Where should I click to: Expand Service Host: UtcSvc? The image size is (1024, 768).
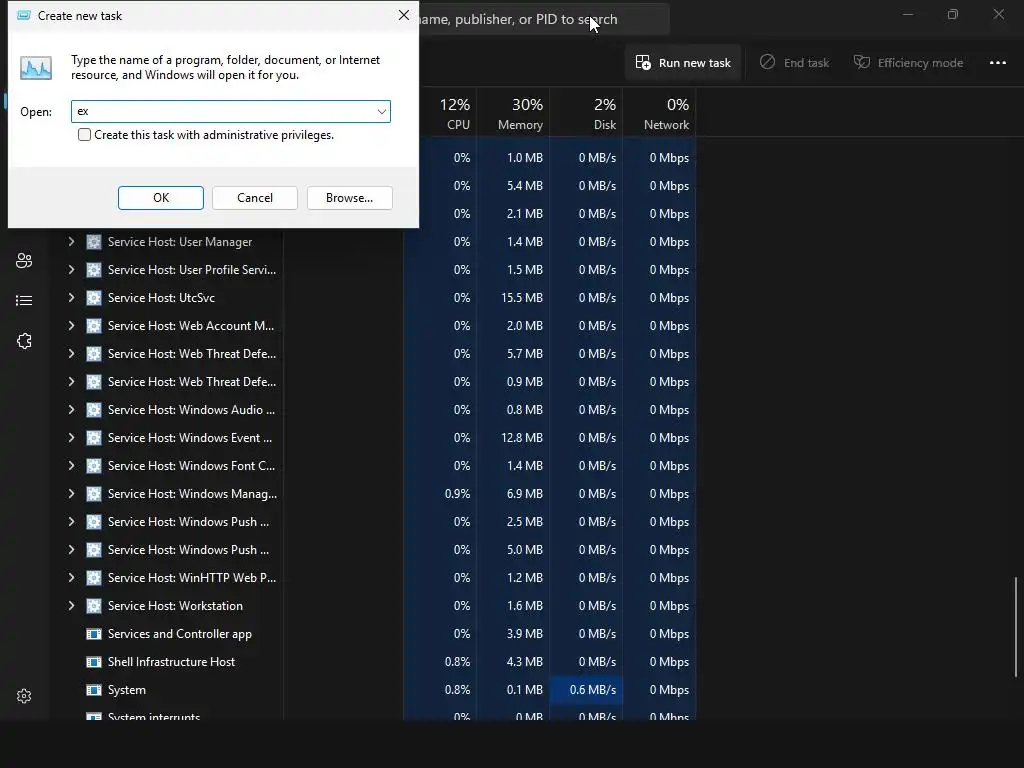71,298
